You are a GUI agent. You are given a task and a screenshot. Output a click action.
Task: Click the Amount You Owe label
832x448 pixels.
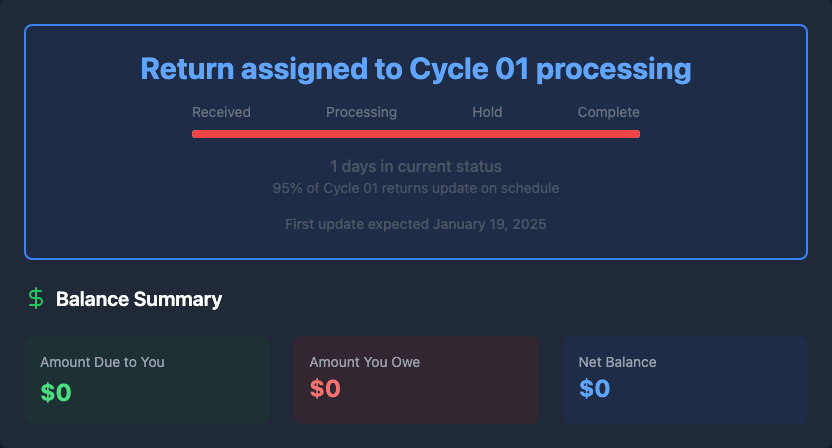point(365,362)
